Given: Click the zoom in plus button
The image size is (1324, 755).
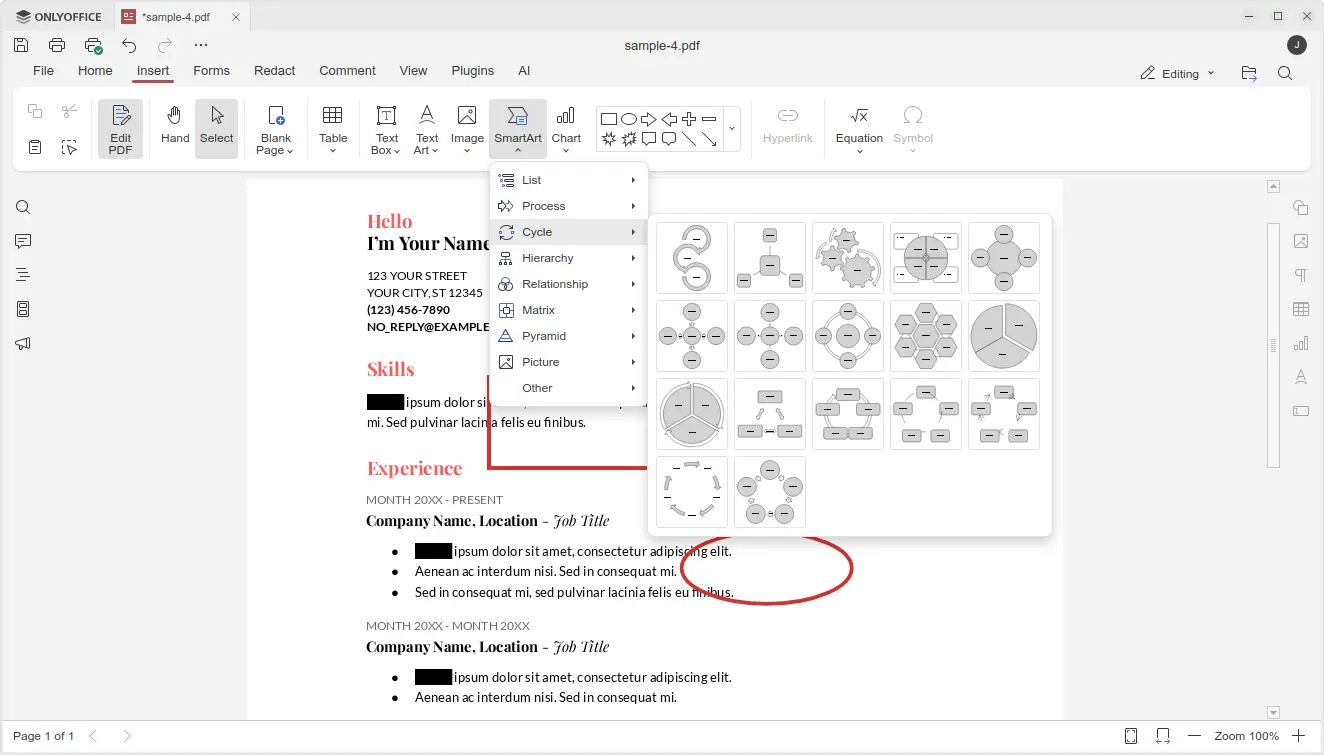Looking at the screenshot, I should 1298,736.
